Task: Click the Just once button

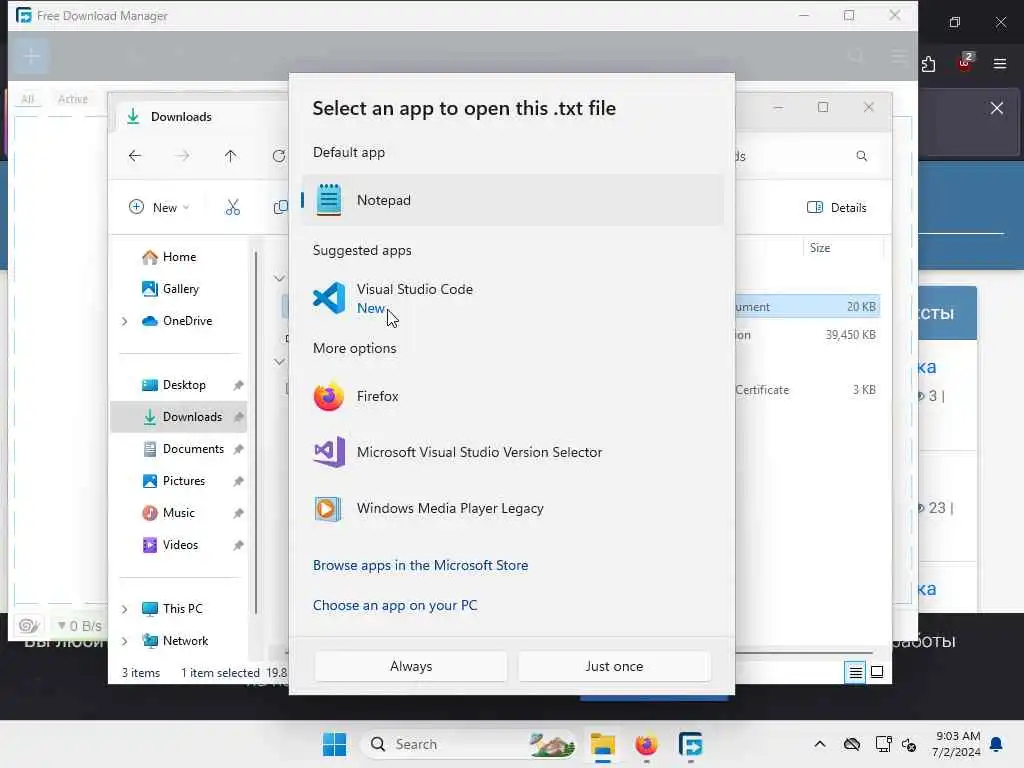Action: [x=614, y=666]
